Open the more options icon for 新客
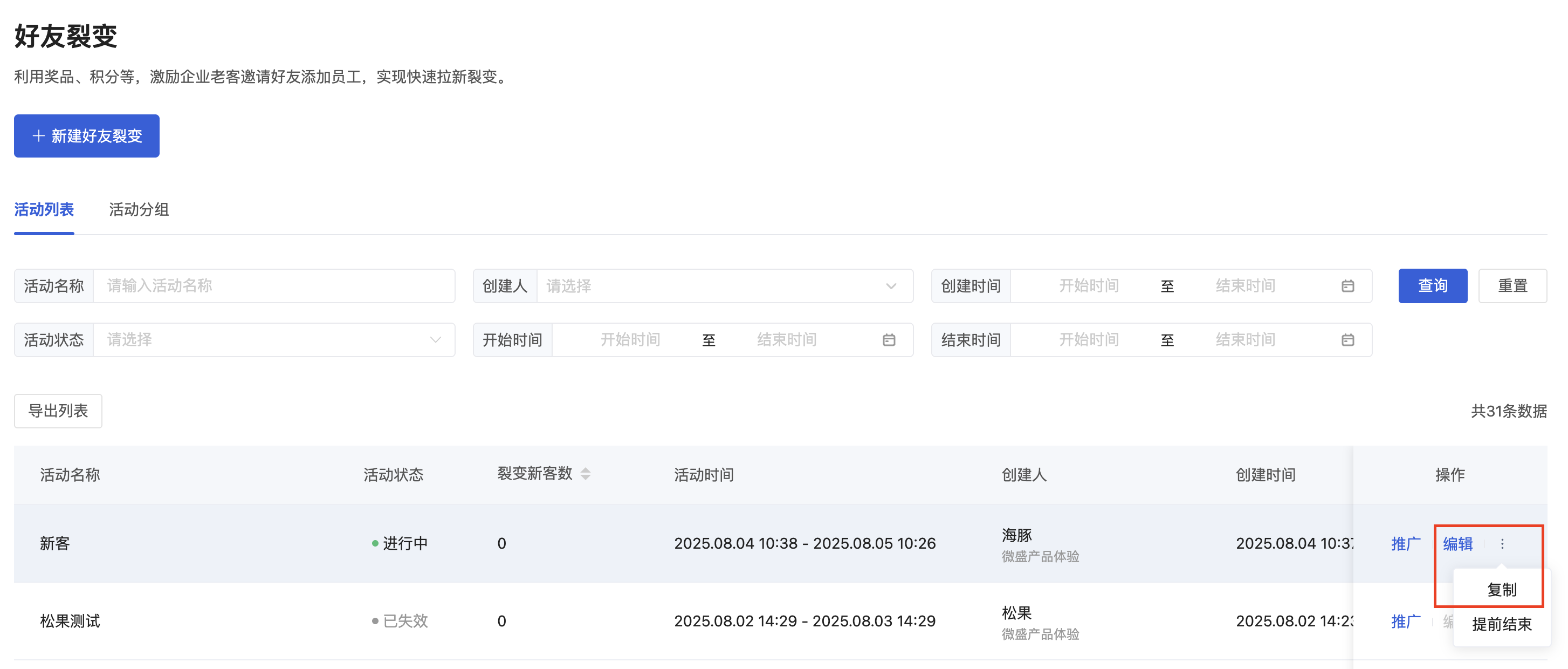 (1502, 543)
